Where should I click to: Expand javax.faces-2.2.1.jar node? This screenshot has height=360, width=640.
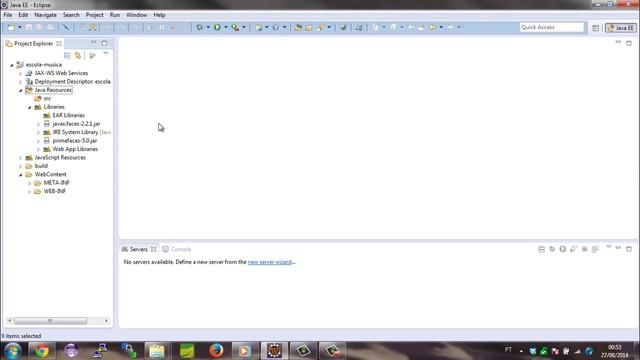(39, 124)
